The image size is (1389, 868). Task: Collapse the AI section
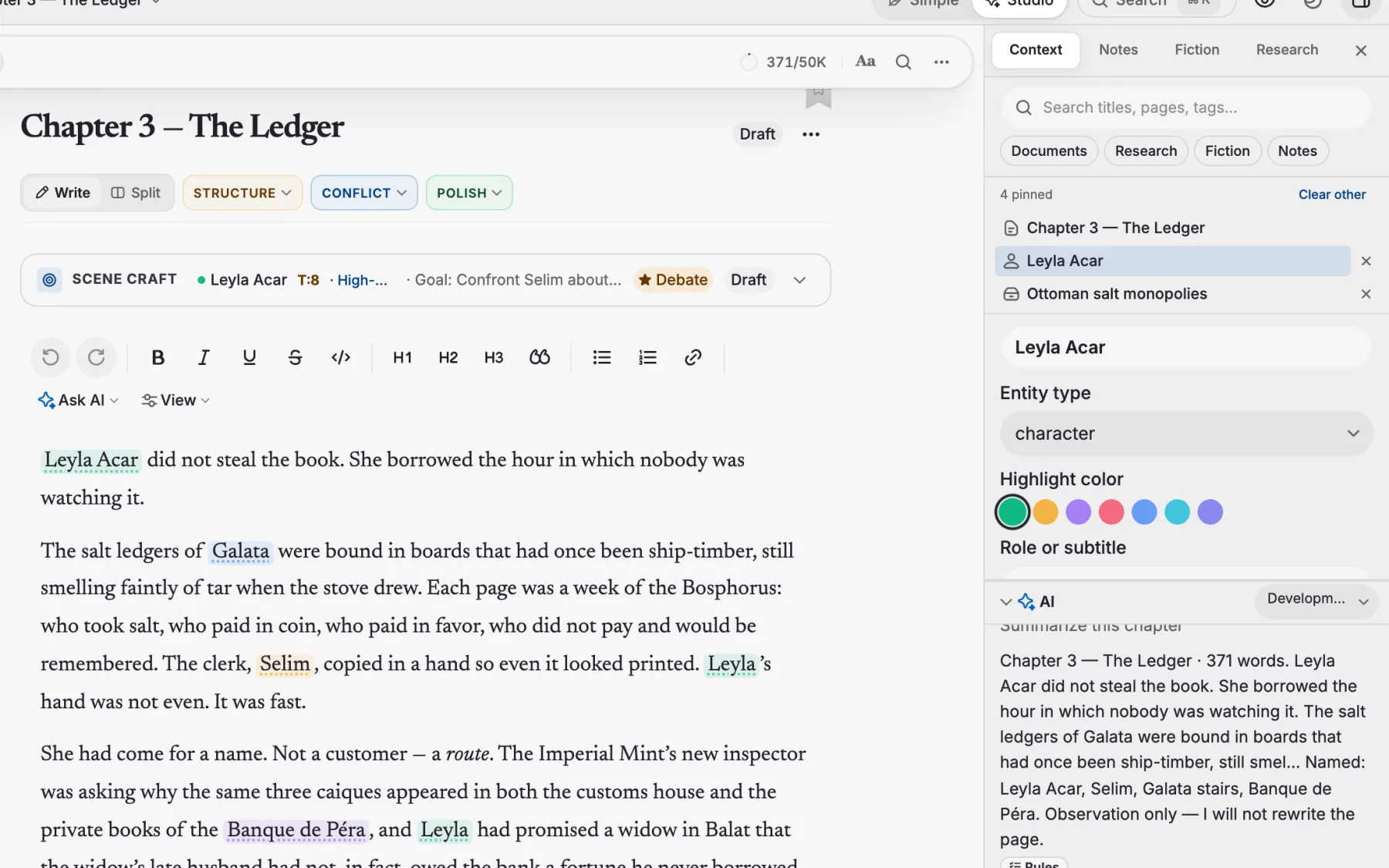pos(1005,602)
